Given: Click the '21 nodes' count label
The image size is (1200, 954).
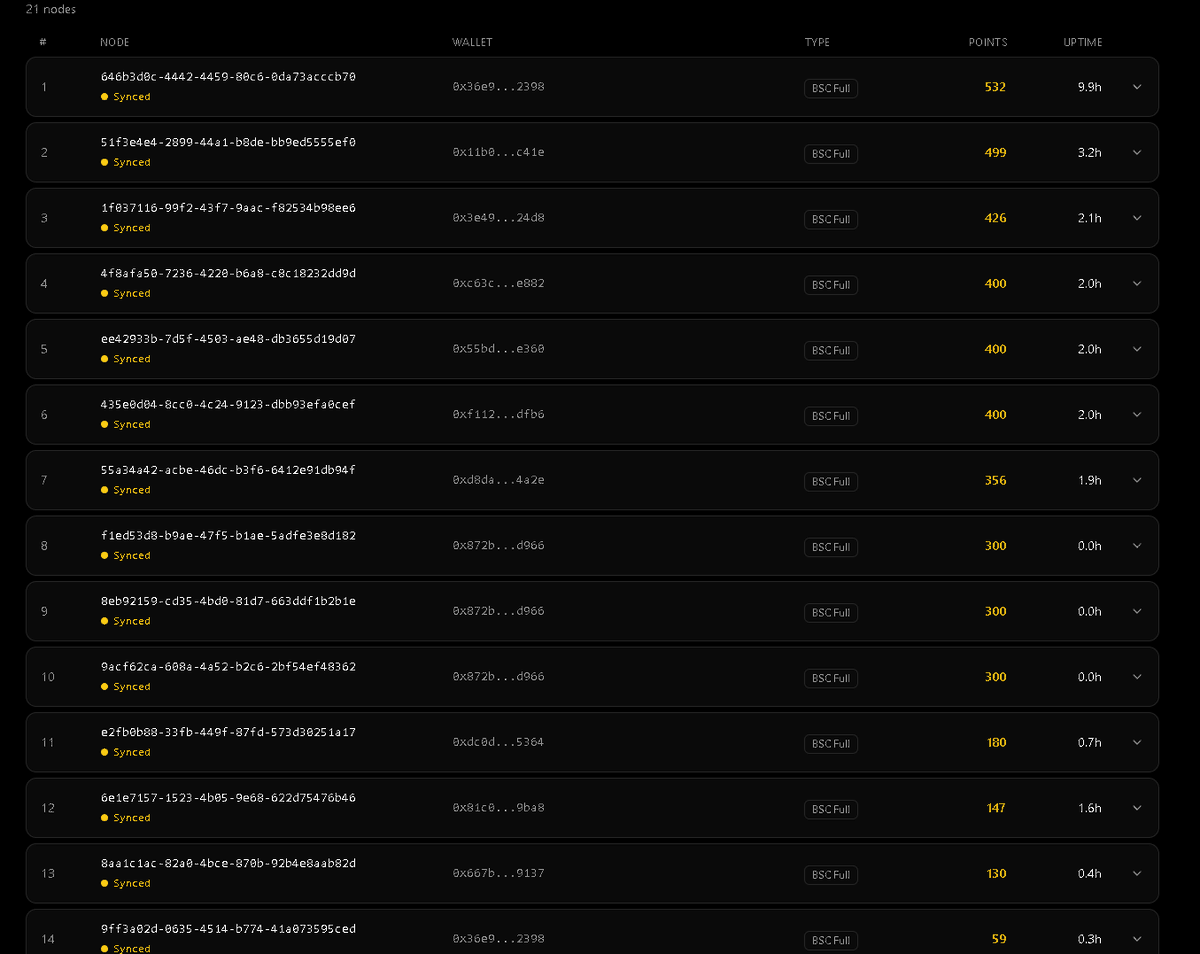Looking at the screenshot, I should coord(51,10).
